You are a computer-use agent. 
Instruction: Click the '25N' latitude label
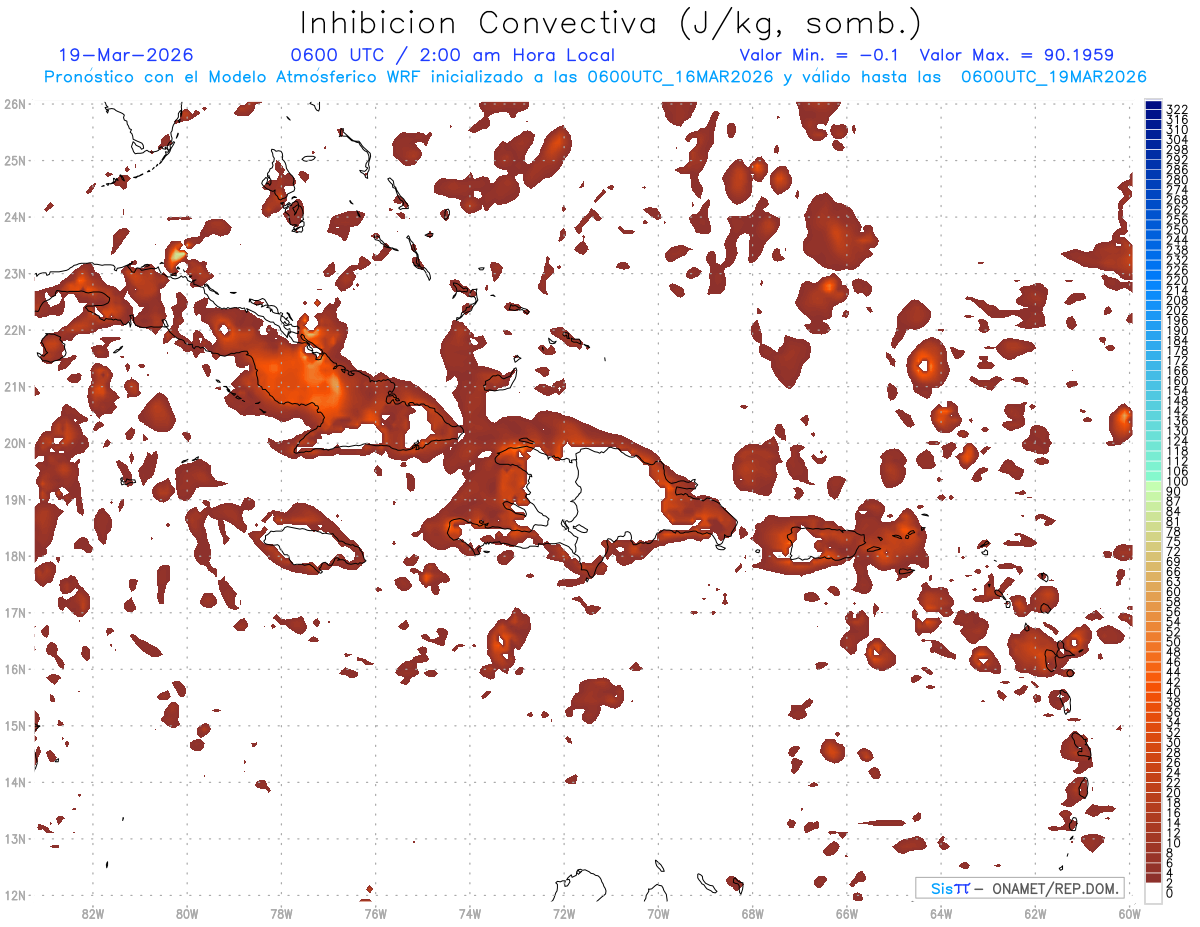click(14, 160)
